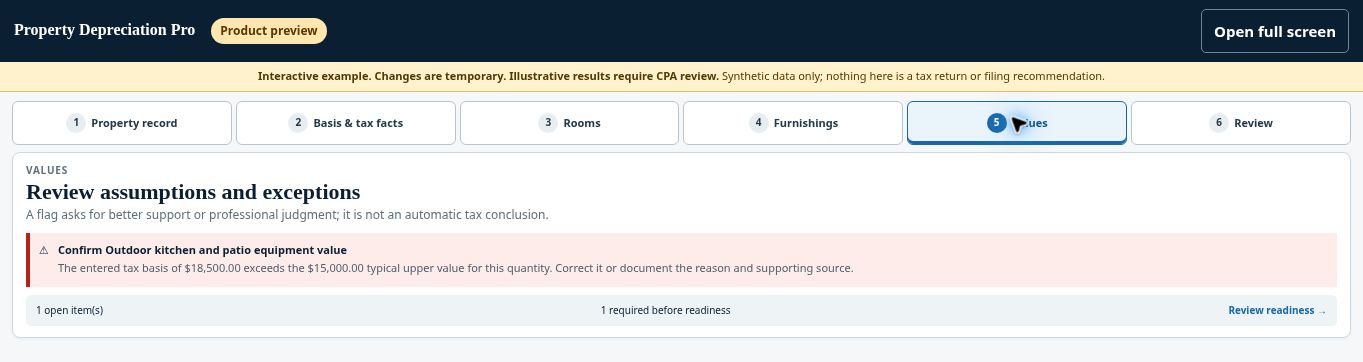The image size is (1363, 362).
Task: Click the Property Depreciation Pro title
Action: coord(105,30)
